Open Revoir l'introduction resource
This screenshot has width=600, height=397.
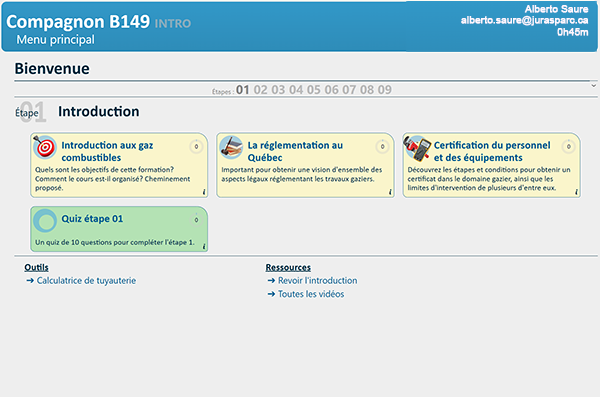coord(318,281)
